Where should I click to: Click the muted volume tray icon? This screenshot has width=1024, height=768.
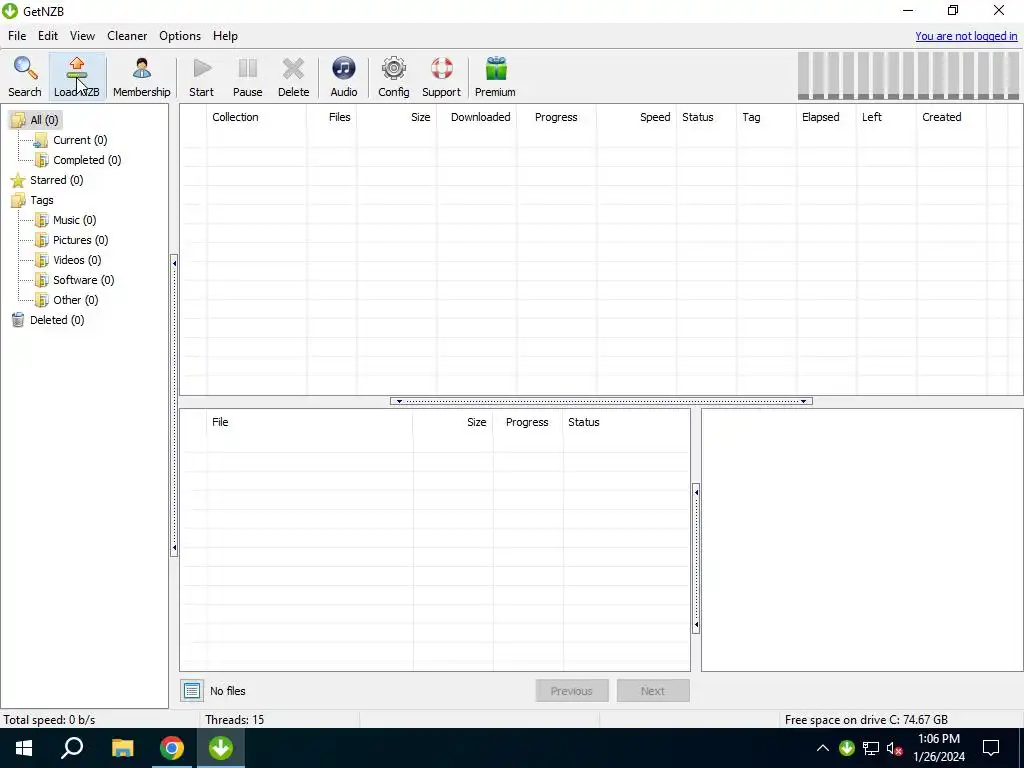pos(895,748)
